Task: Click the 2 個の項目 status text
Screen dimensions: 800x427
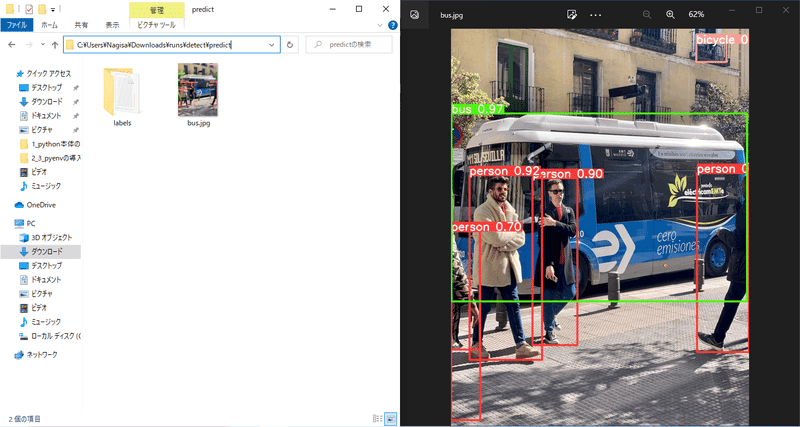Action: (24, 419)
